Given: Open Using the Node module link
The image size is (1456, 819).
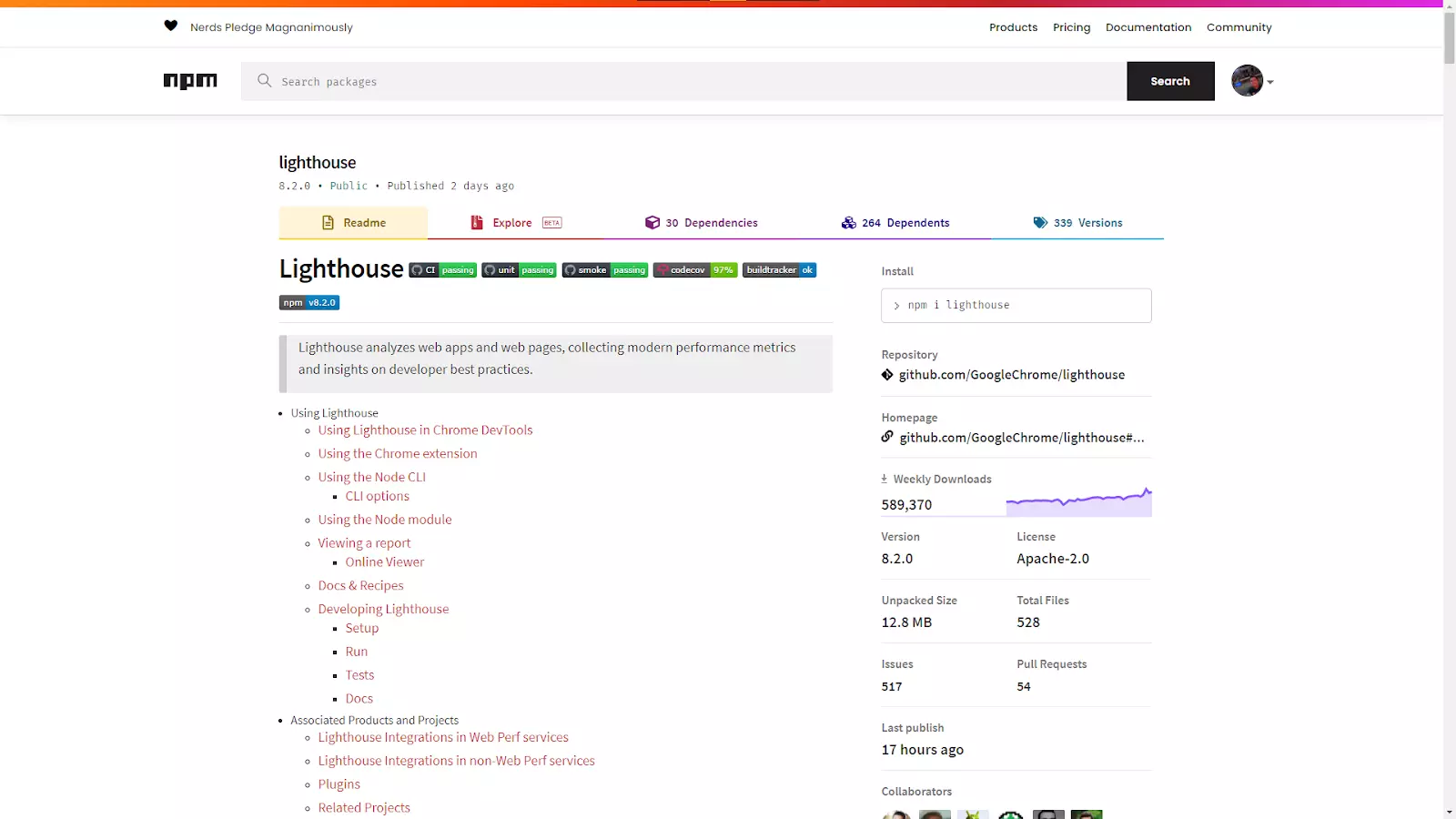Looking at the screenshot, I should point(385,521).
